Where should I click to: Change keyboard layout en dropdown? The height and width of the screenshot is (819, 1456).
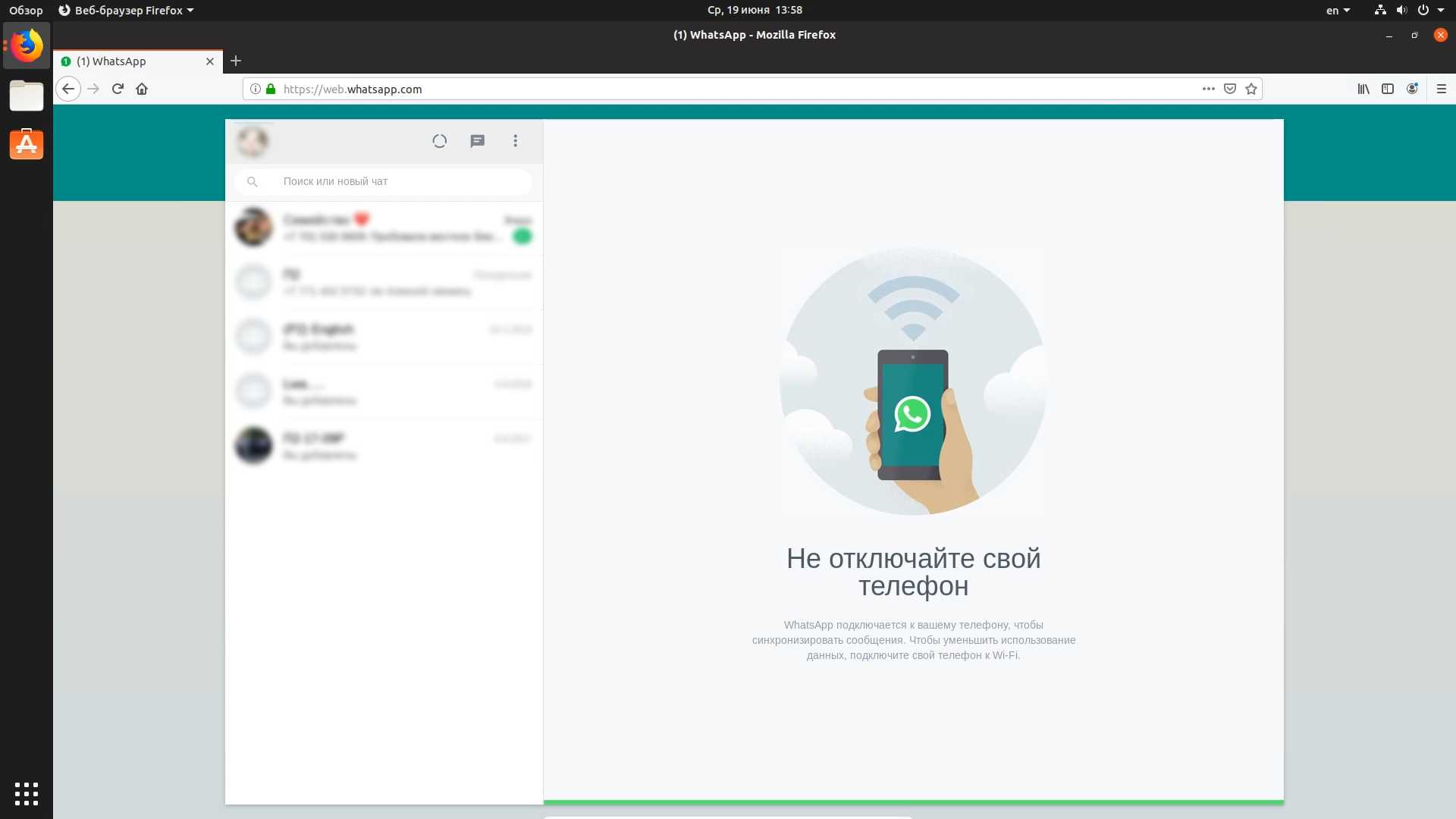[x=1338, y=10]
